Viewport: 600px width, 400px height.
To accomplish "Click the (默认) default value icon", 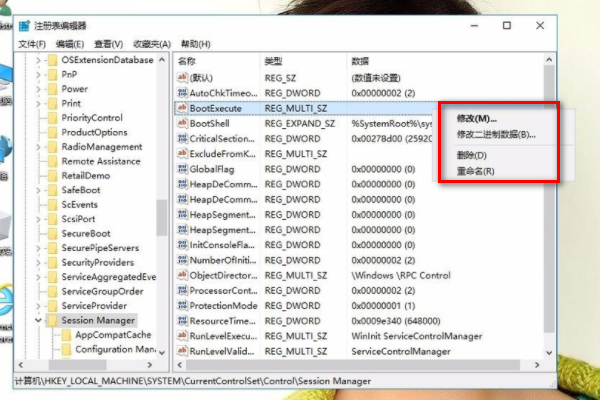I will pos(182,78).
